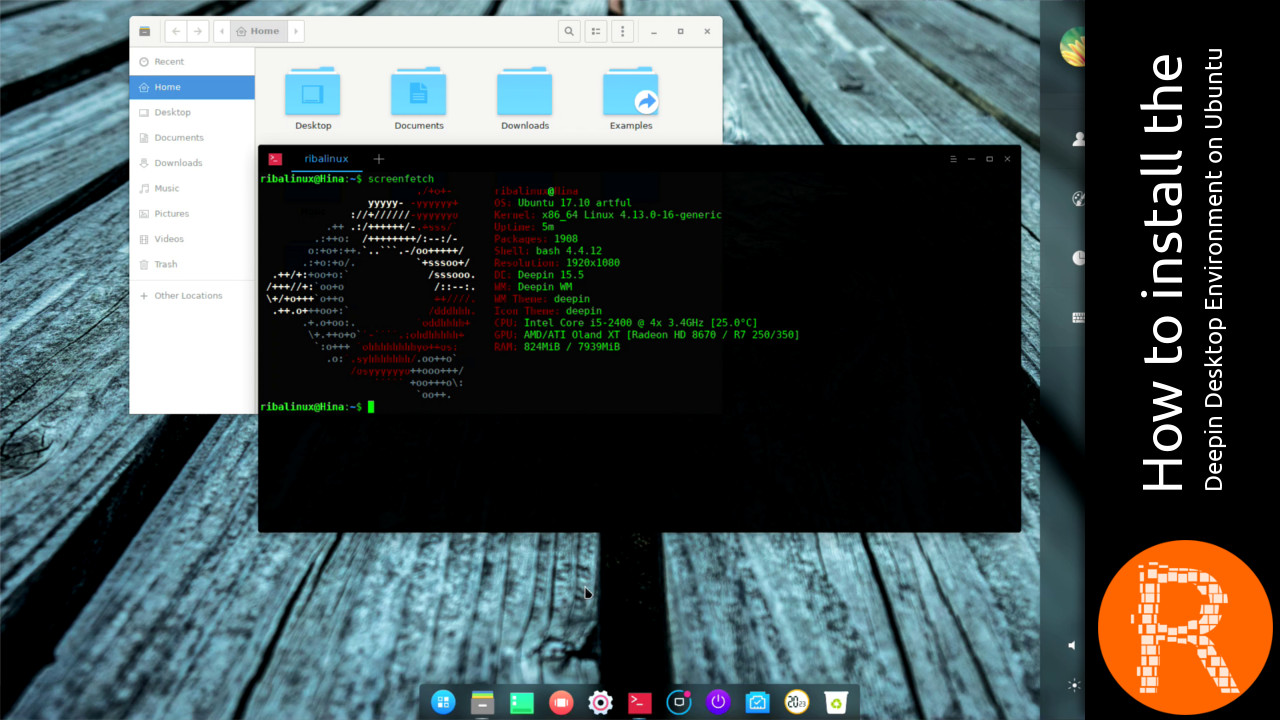Open Control Center gear in dock
This screenshot has height=720, width=1280.
[600, 702]
